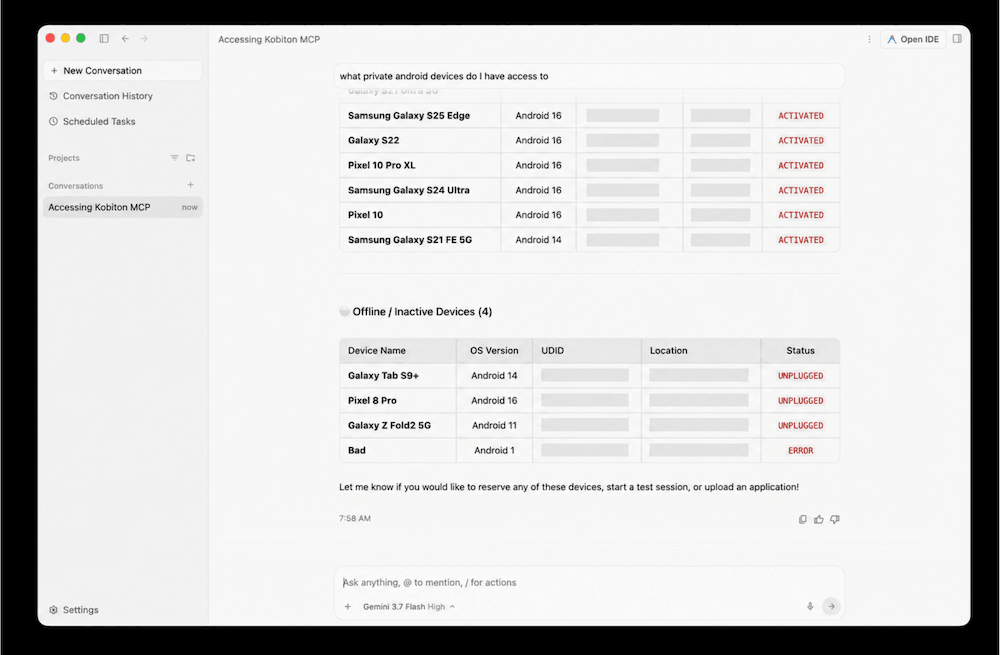
Task: Open Settings in the sidebar
Action: (74, 610)
